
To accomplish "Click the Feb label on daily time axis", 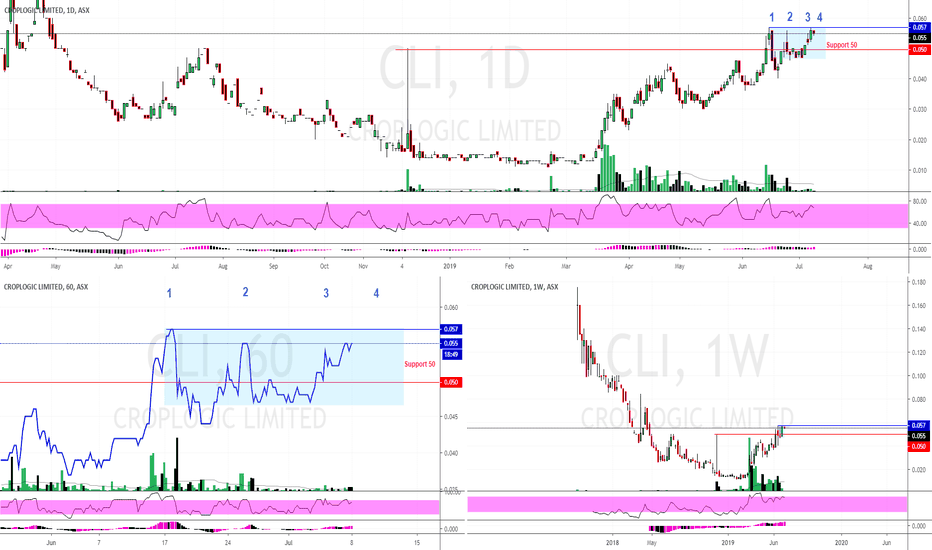I will pos(509,266).
